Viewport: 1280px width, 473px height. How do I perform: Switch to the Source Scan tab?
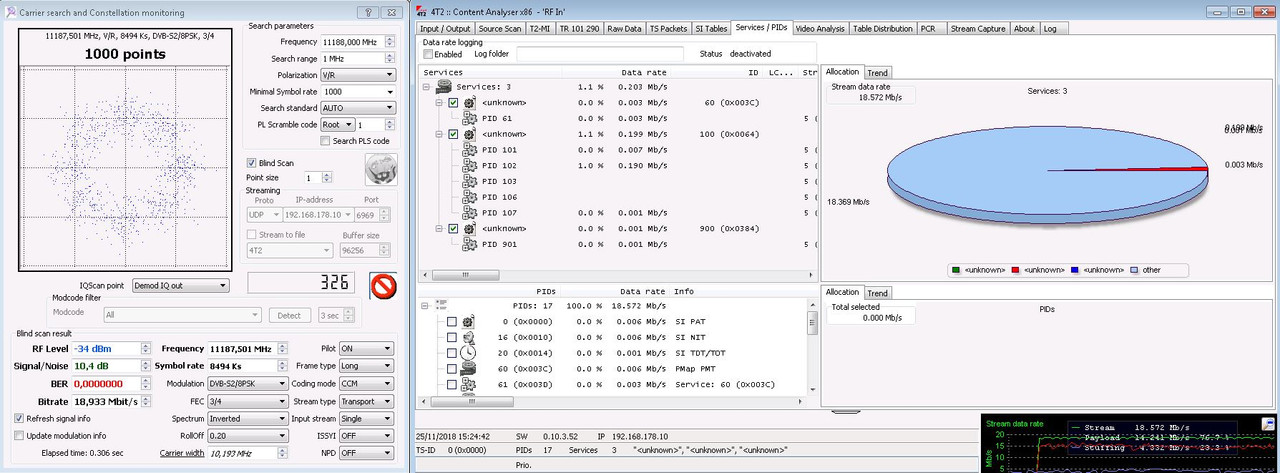point(499,29)
